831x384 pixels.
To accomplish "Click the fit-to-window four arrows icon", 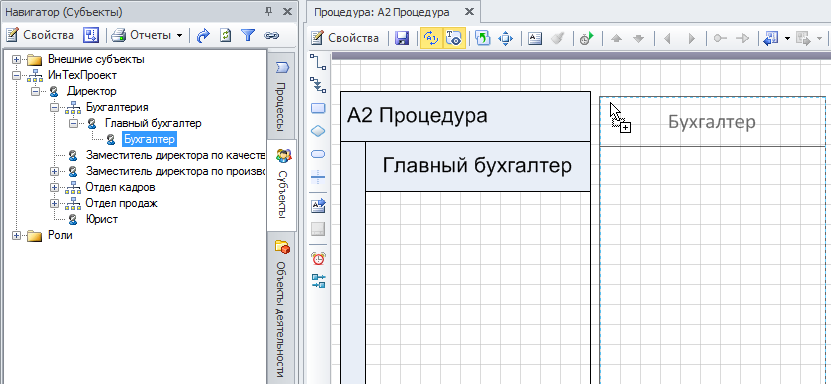I will [x=506, y=38].
